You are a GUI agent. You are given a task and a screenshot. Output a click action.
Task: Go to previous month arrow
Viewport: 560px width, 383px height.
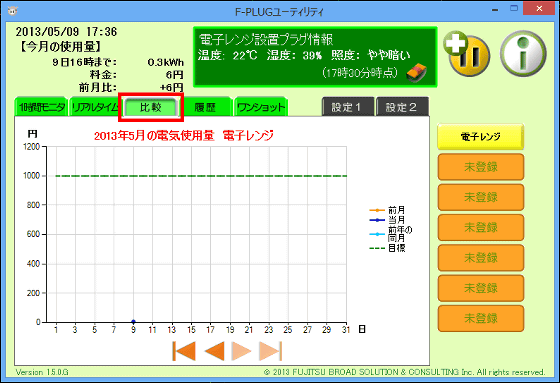click(x=215, y=351)
